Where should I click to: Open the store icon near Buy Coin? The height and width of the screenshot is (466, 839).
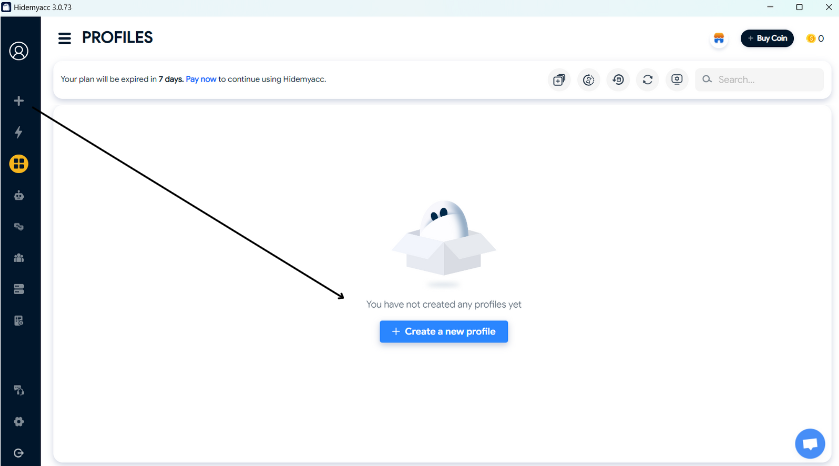click(719, 39)
